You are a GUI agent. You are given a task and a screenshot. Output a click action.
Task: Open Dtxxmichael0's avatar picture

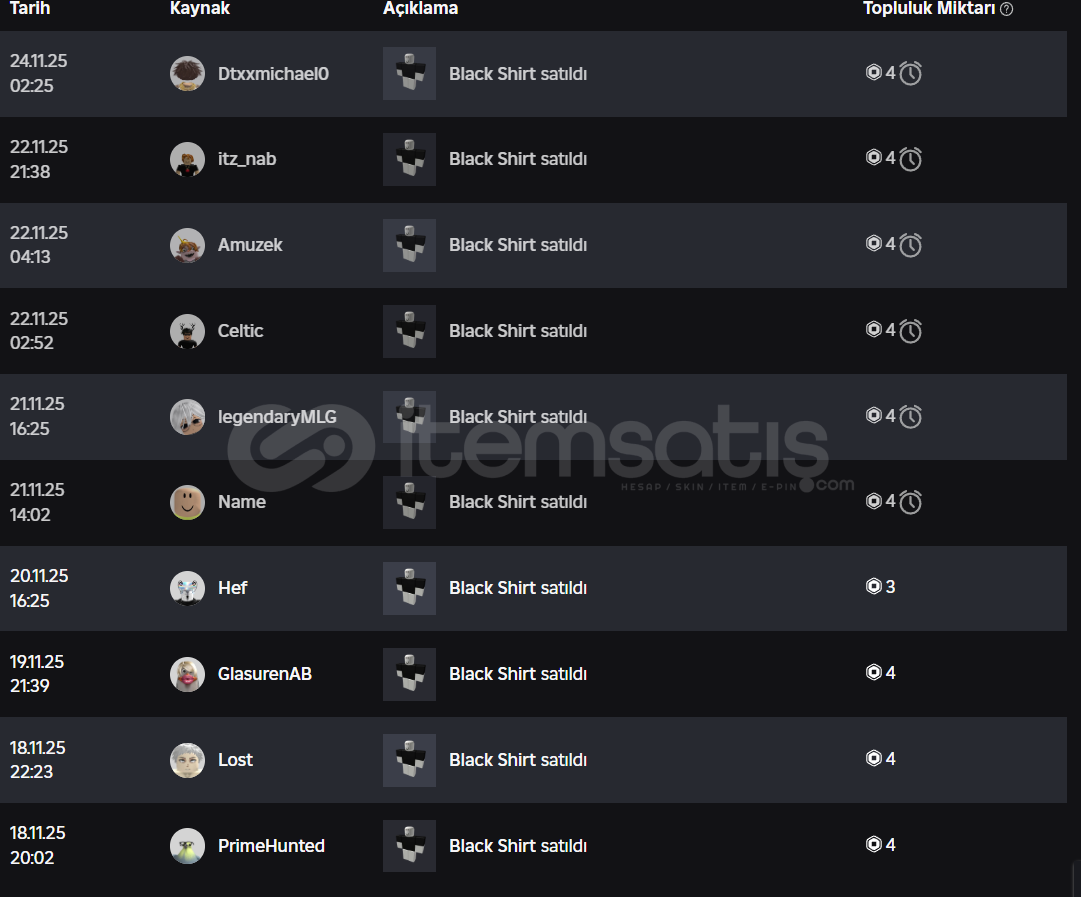click(187, 74)
